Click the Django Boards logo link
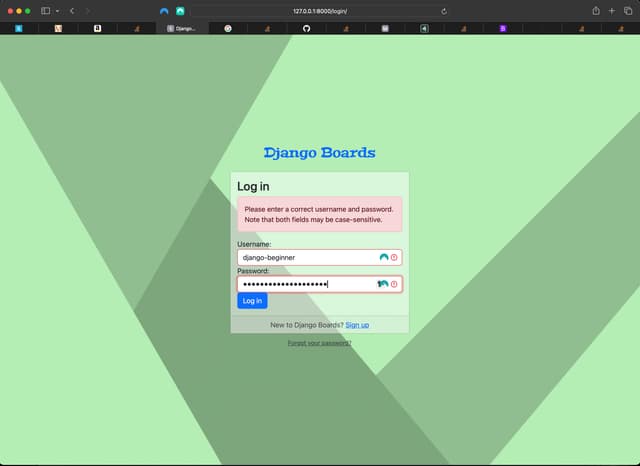This screenshot has width=640, height=466. pos(320,153)
